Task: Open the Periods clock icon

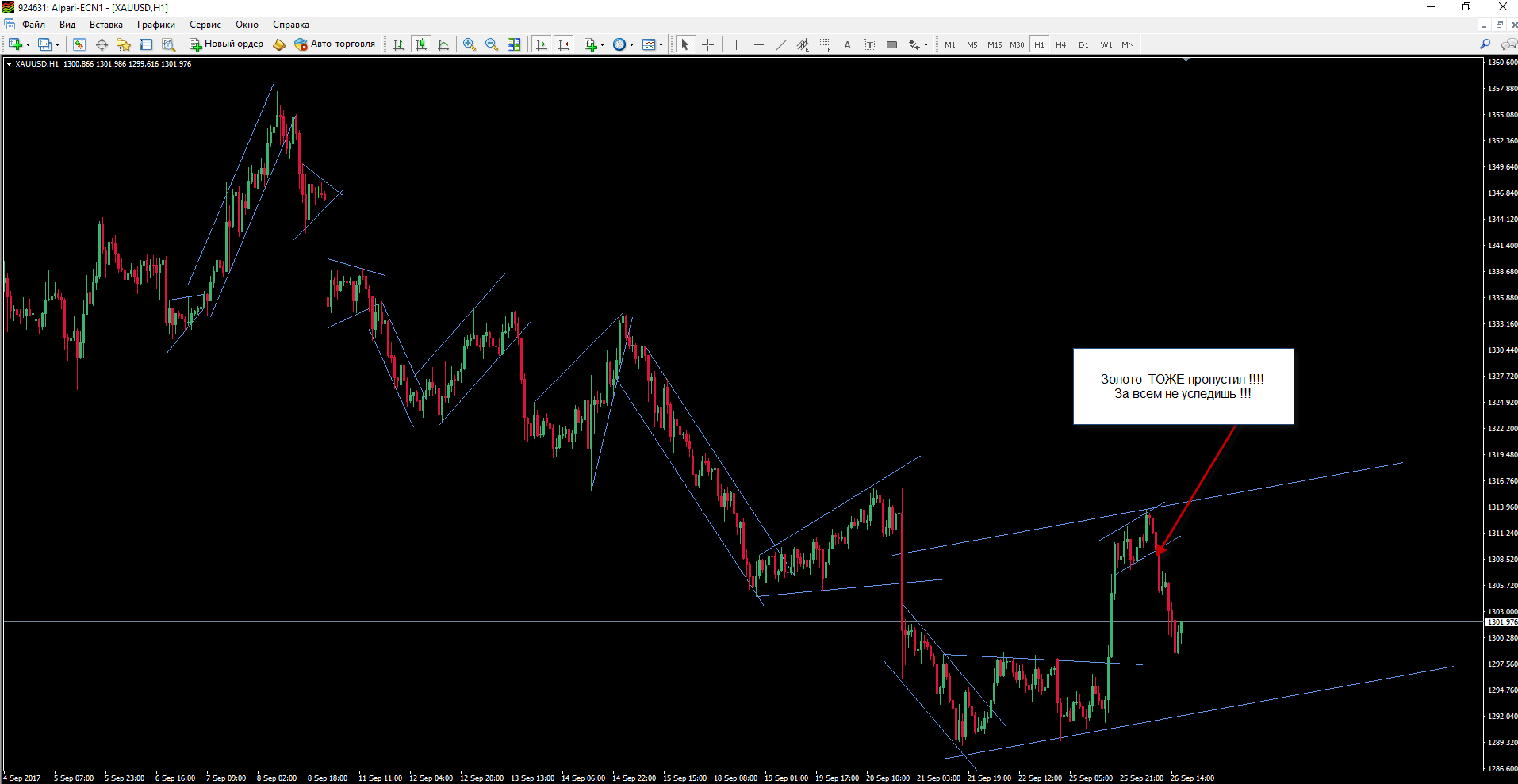Action: [x=619, y=44]
